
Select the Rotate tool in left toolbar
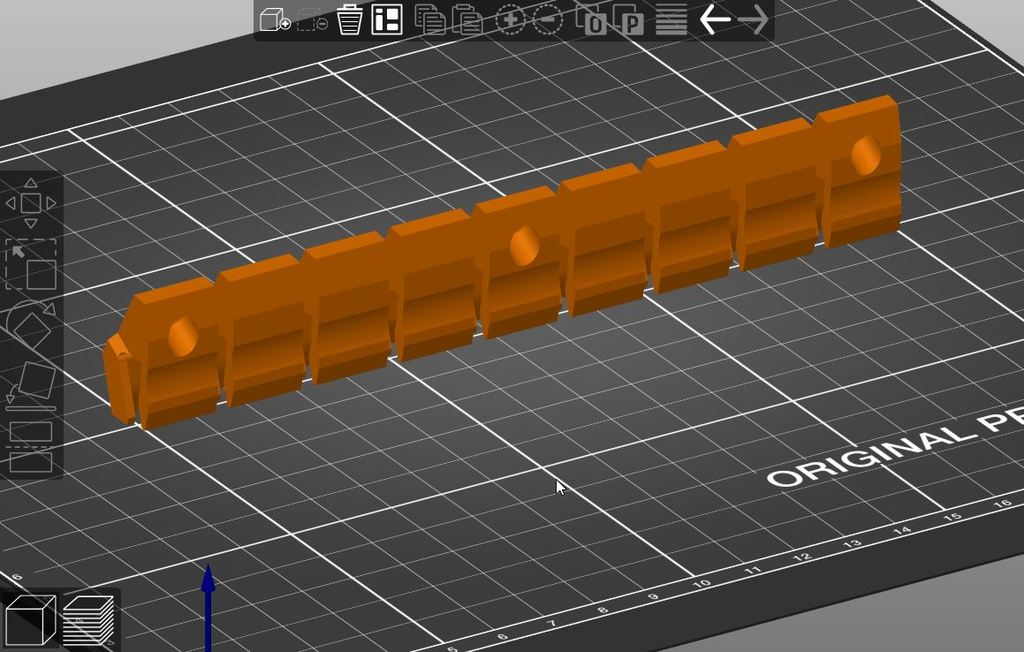(x=31, y=325)
